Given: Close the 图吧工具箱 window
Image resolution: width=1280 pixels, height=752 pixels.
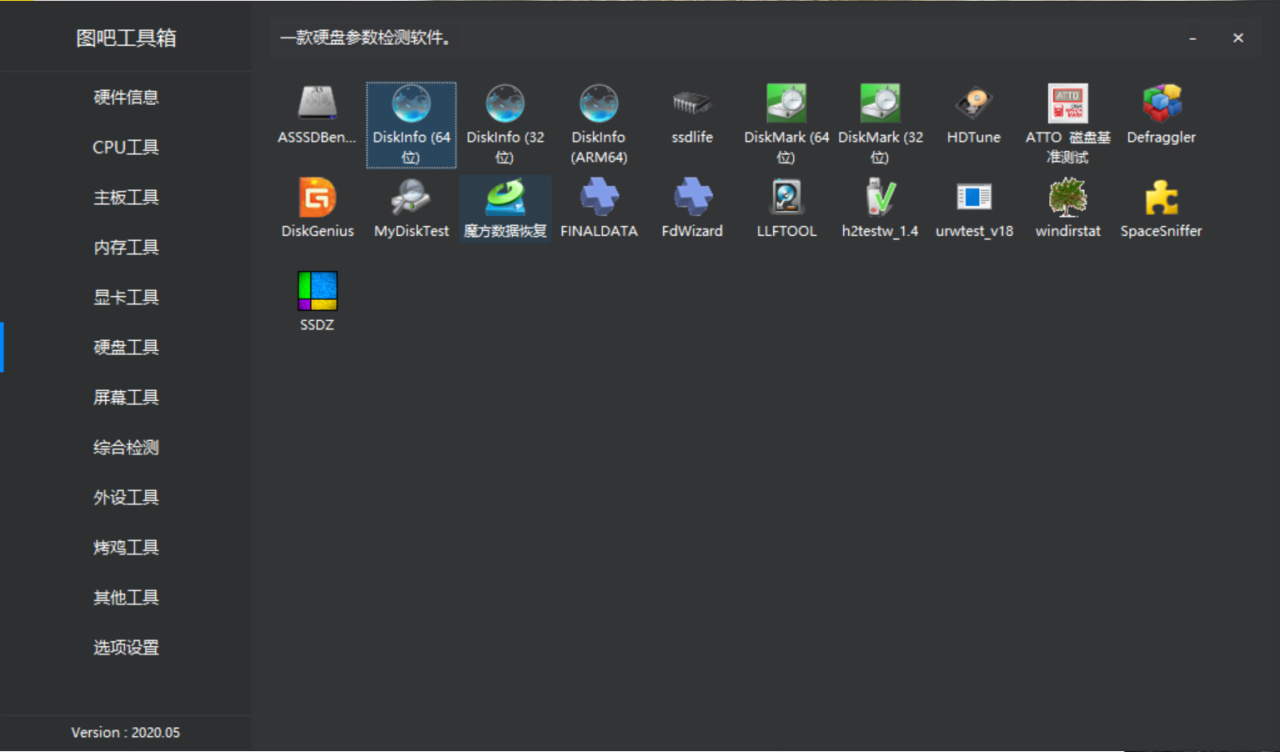Looking at the screenshot, I should click(1238, 38).
